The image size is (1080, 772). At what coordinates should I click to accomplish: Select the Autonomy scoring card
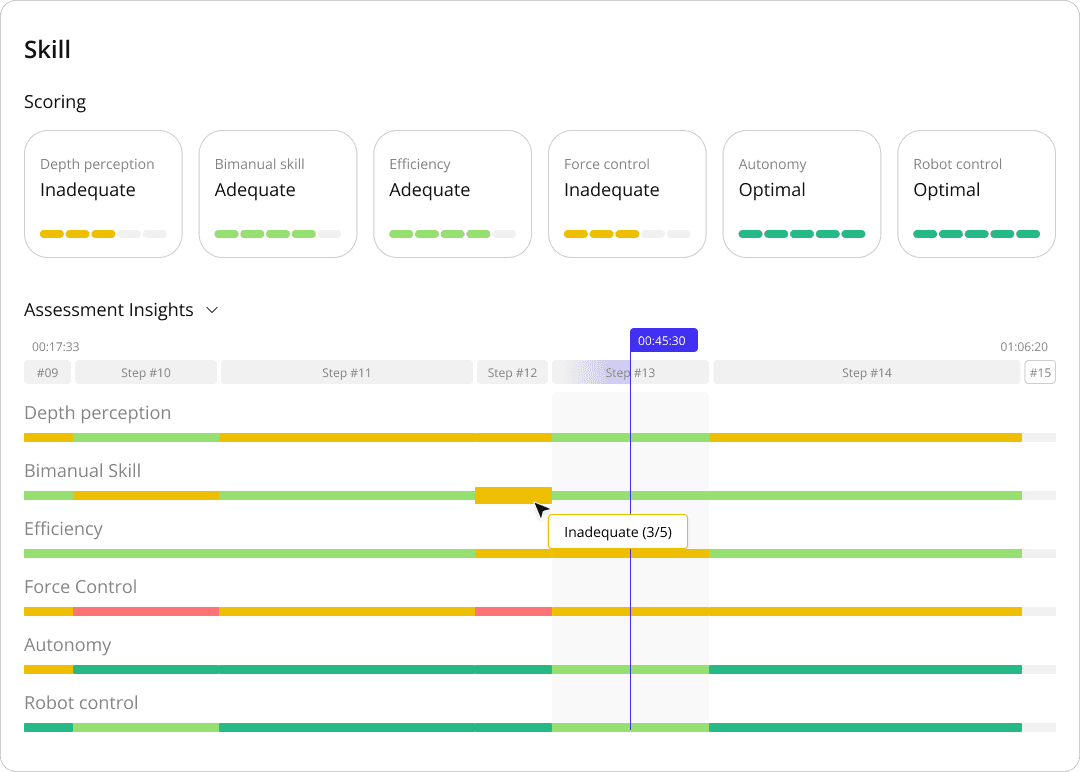pyautogui.click(x=801, y=193)
